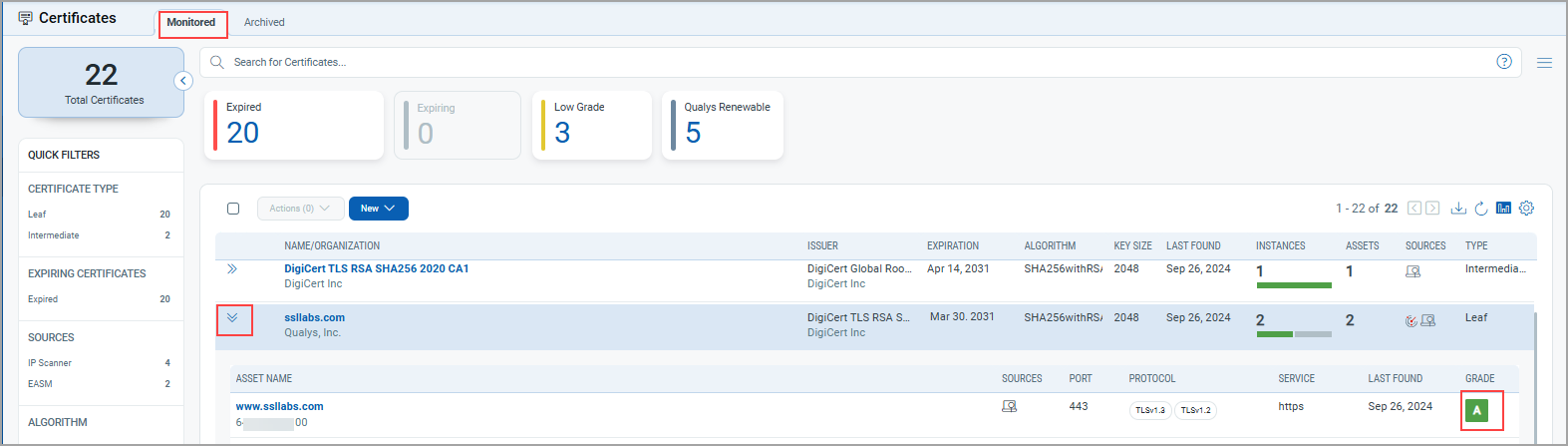The height and width of the screenshot is (446, 1568).
Task: Refresh the certificate list
Action: pyautogui.click(x=1481, y=209)
